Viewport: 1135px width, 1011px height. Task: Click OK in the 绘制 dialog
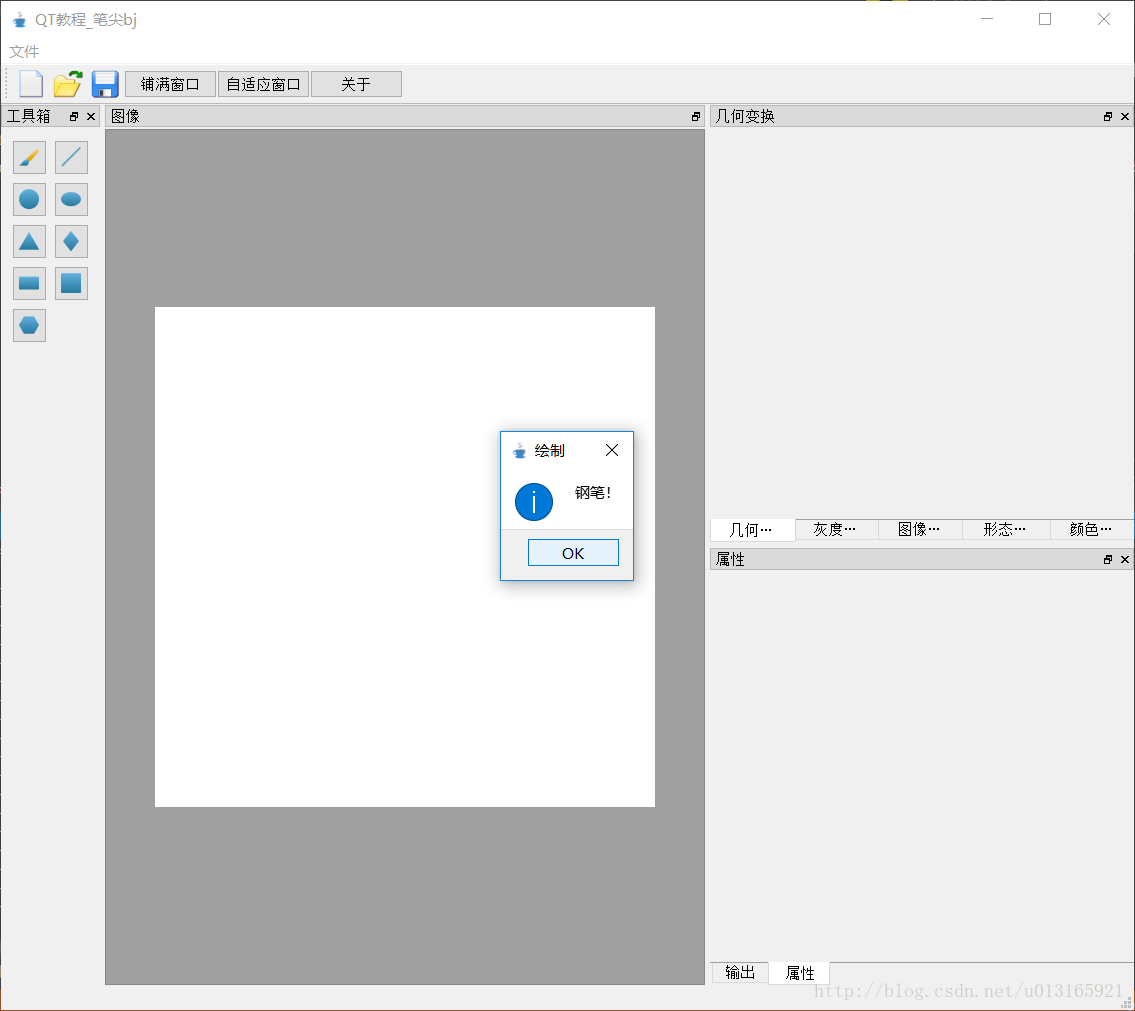573,553
